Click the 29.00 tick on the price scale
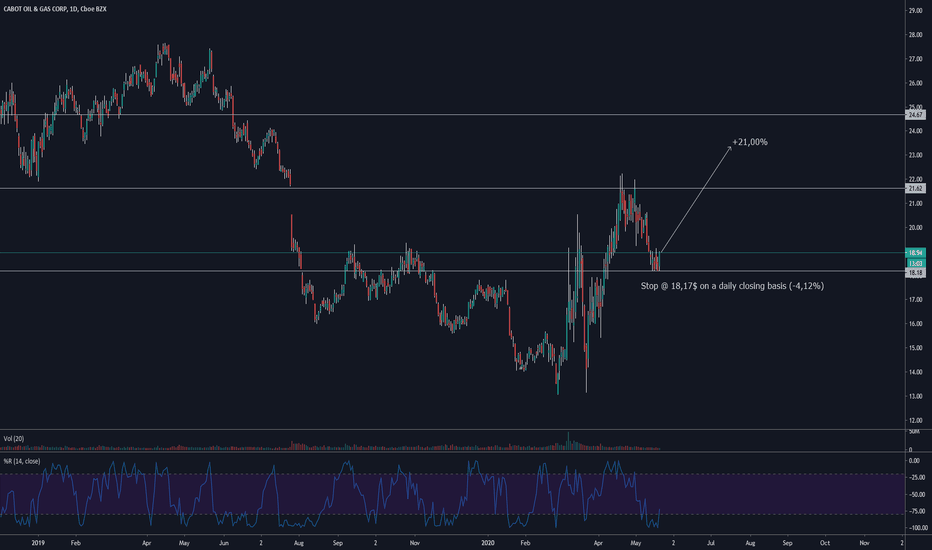Screen dimensions: 932x550 (x=915, y=11)
